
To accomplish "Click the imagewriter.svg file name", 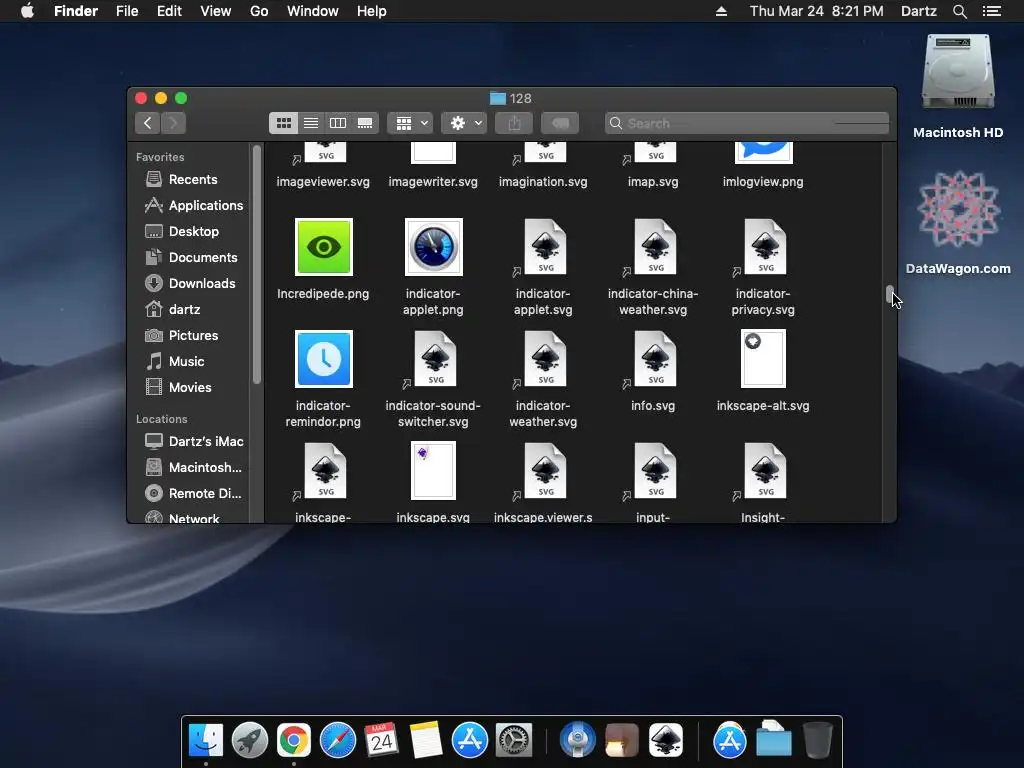I will (x=433, y=182).
